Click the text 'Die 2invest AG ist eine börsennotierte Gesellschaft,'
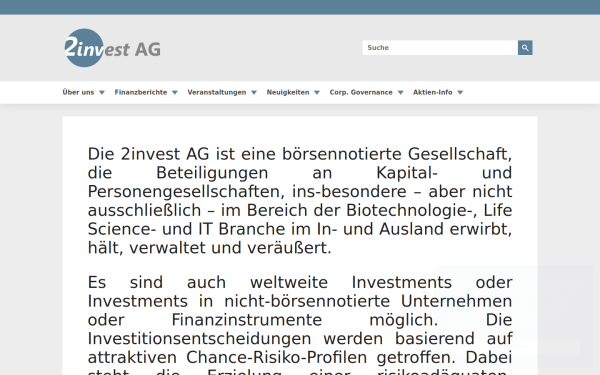Screen dimensions: 600x375 click(300, 154)
